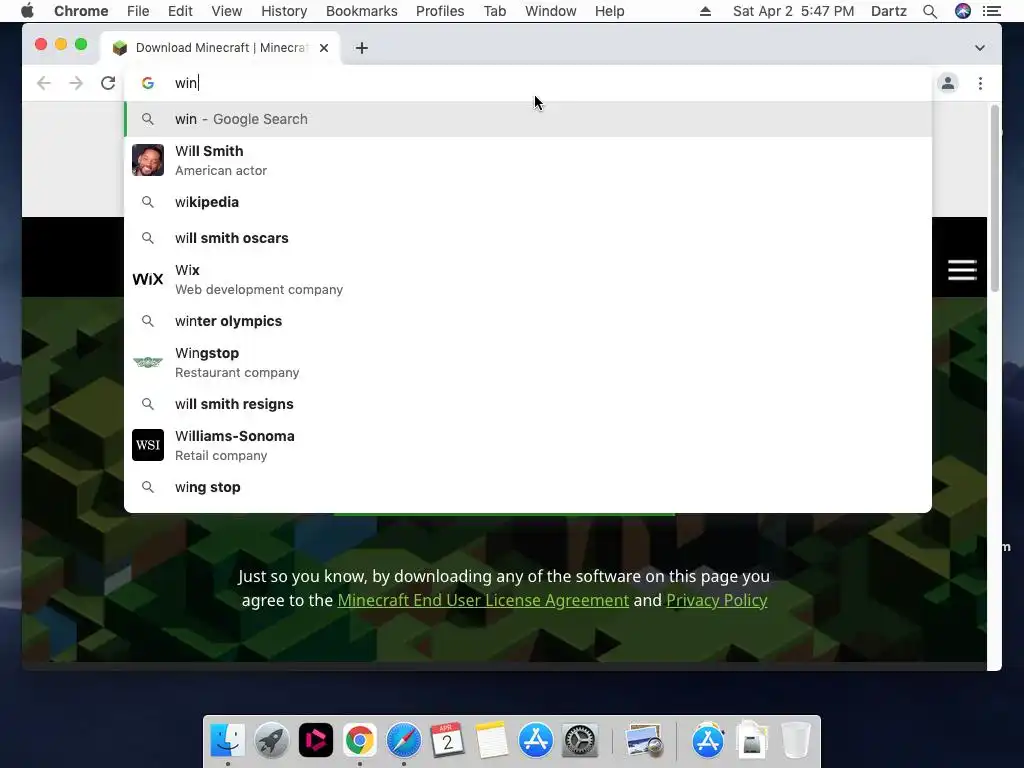
Task: Open Finder from the Dock
Action: [228, 741]
